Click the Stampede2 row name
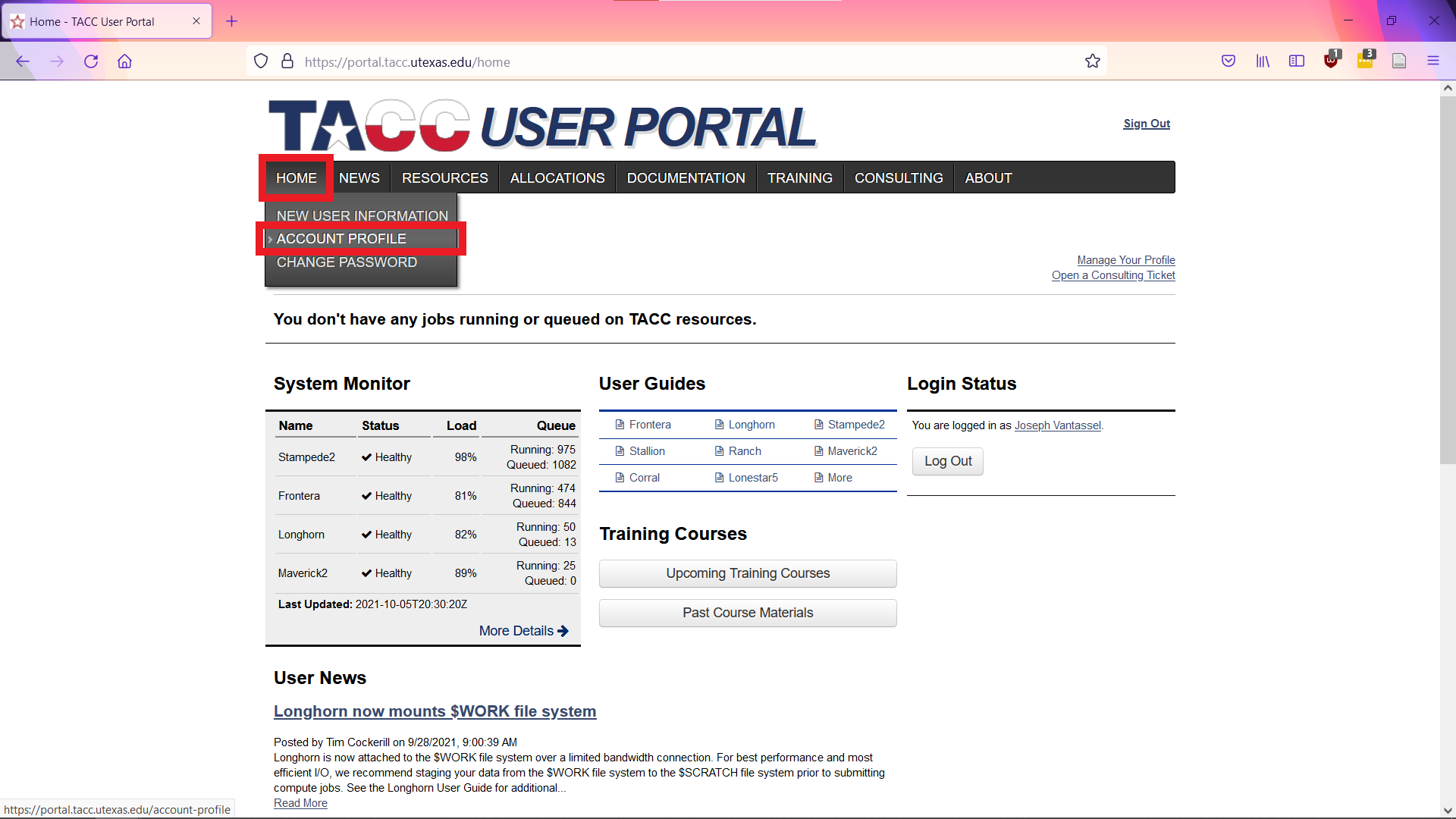 306,457
